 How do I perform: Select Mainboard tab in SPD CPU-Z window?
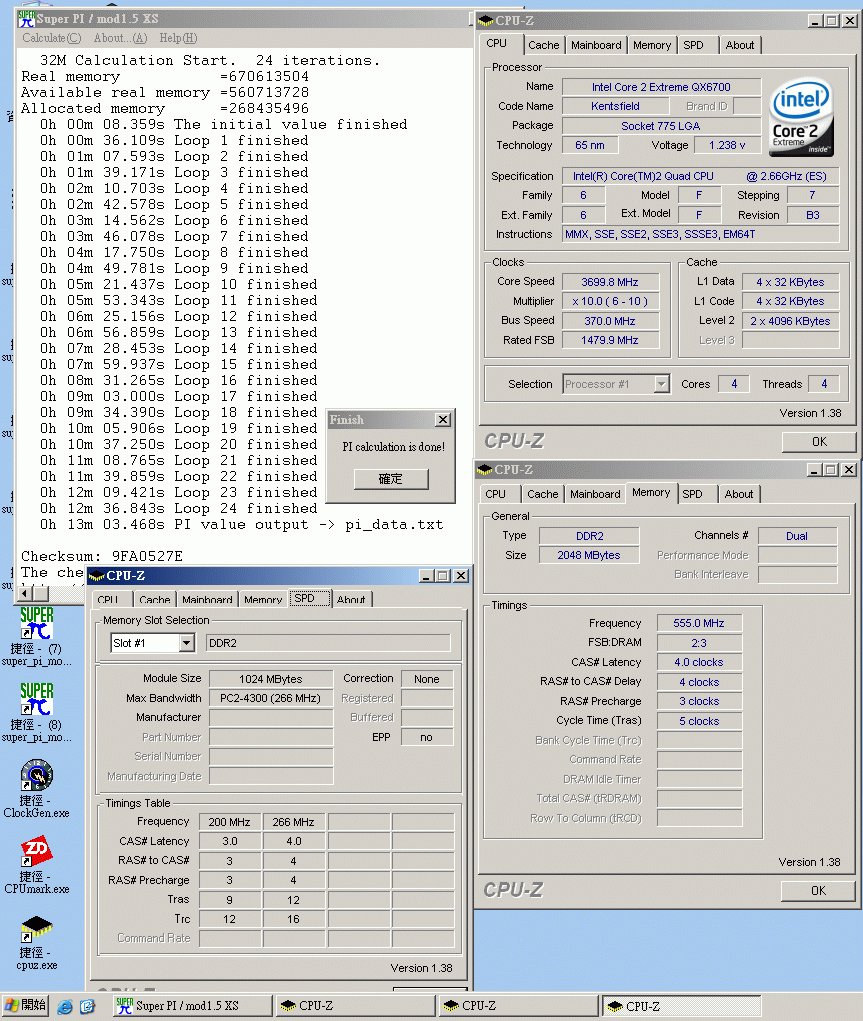pyautogui.click(x=207, y=599)
